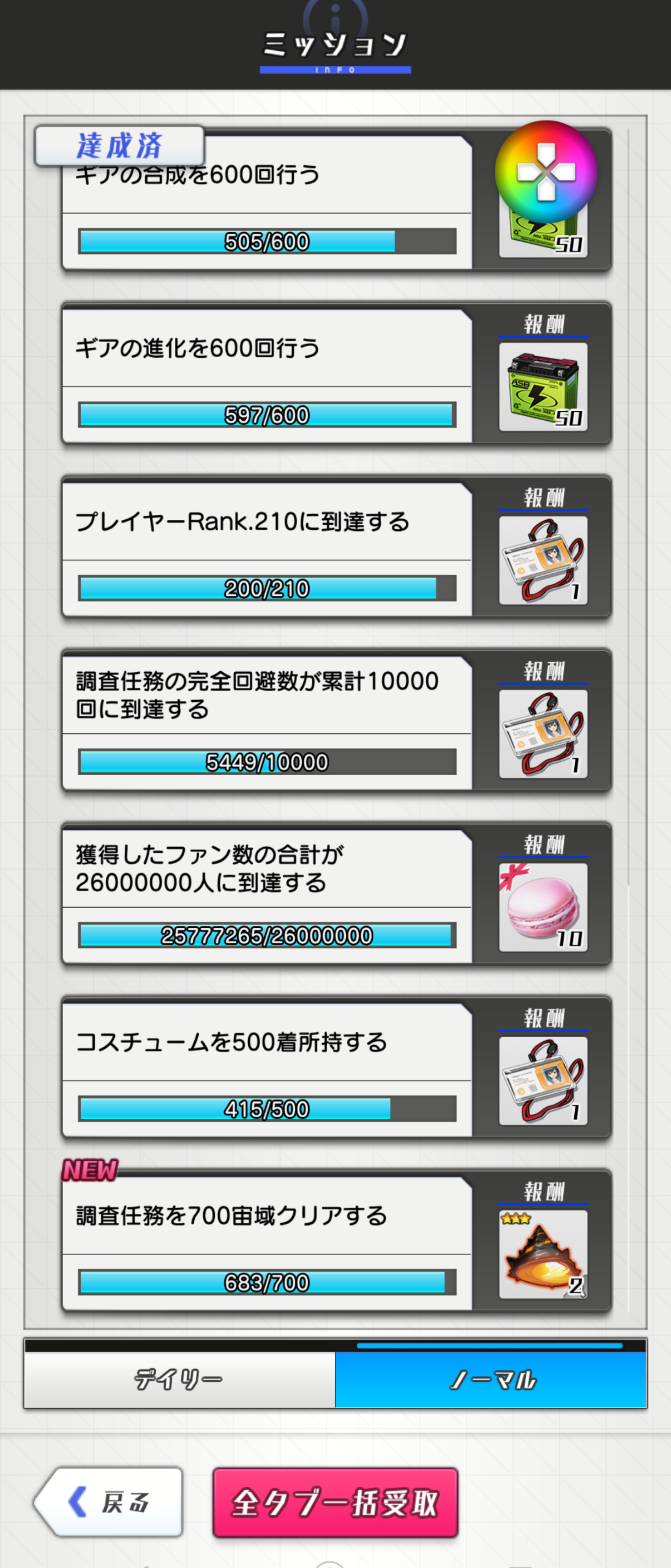Tap the 達成済 completed label
Image resolution: width=671 pixels, height=1568 pixels.
coord(119,145)
